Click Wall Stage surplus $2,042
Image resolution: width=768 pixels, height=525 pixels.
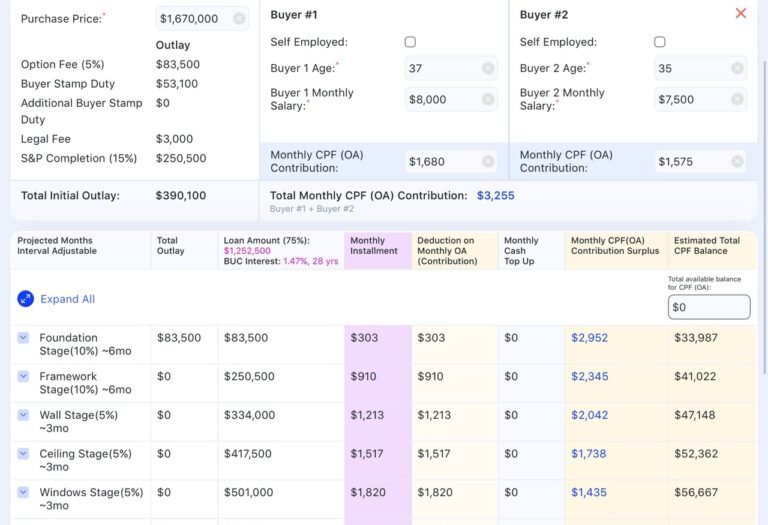[x=589, y=415]
